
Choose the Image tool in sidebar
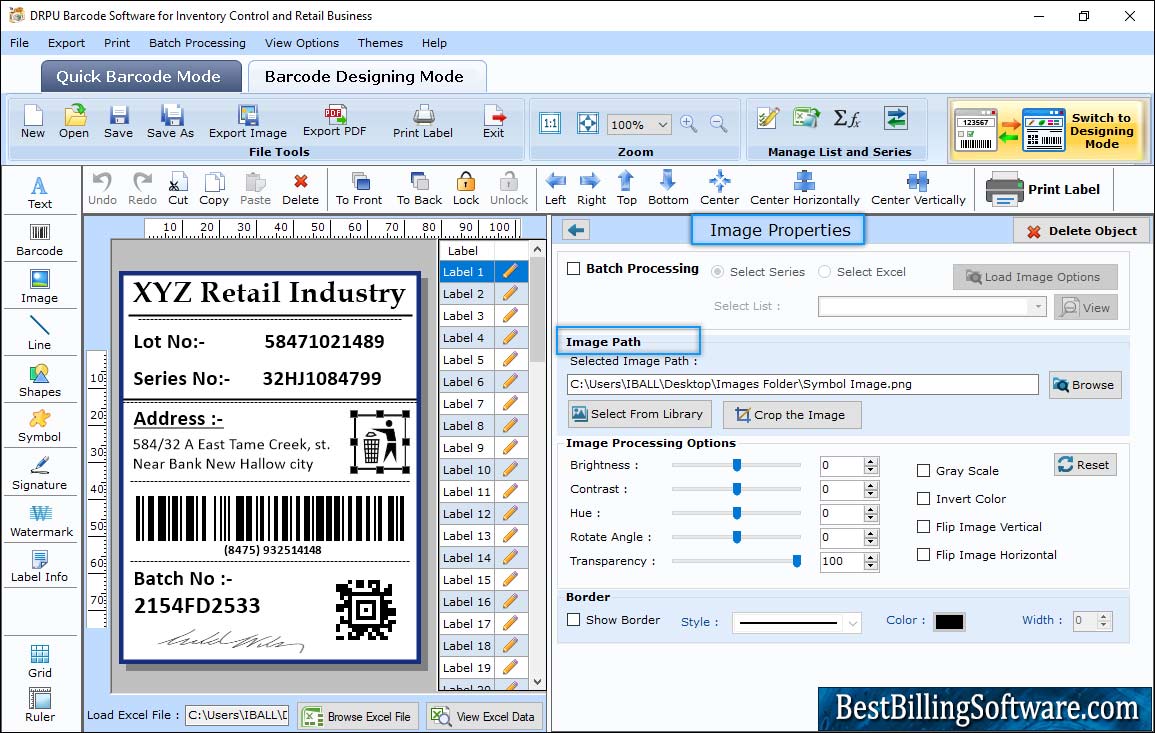pyautogui.click(x=40, y=287)
